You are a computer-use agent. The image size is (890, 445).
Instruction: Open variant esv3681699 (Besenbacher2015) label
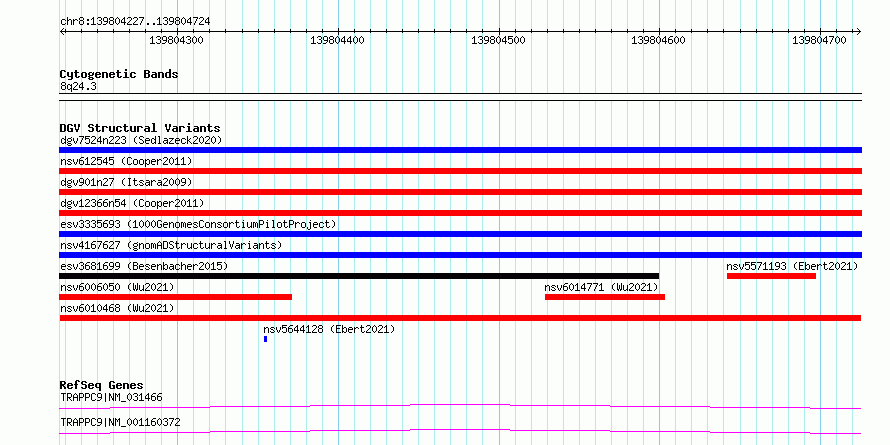pyautogui.click(x=144, y=266)
